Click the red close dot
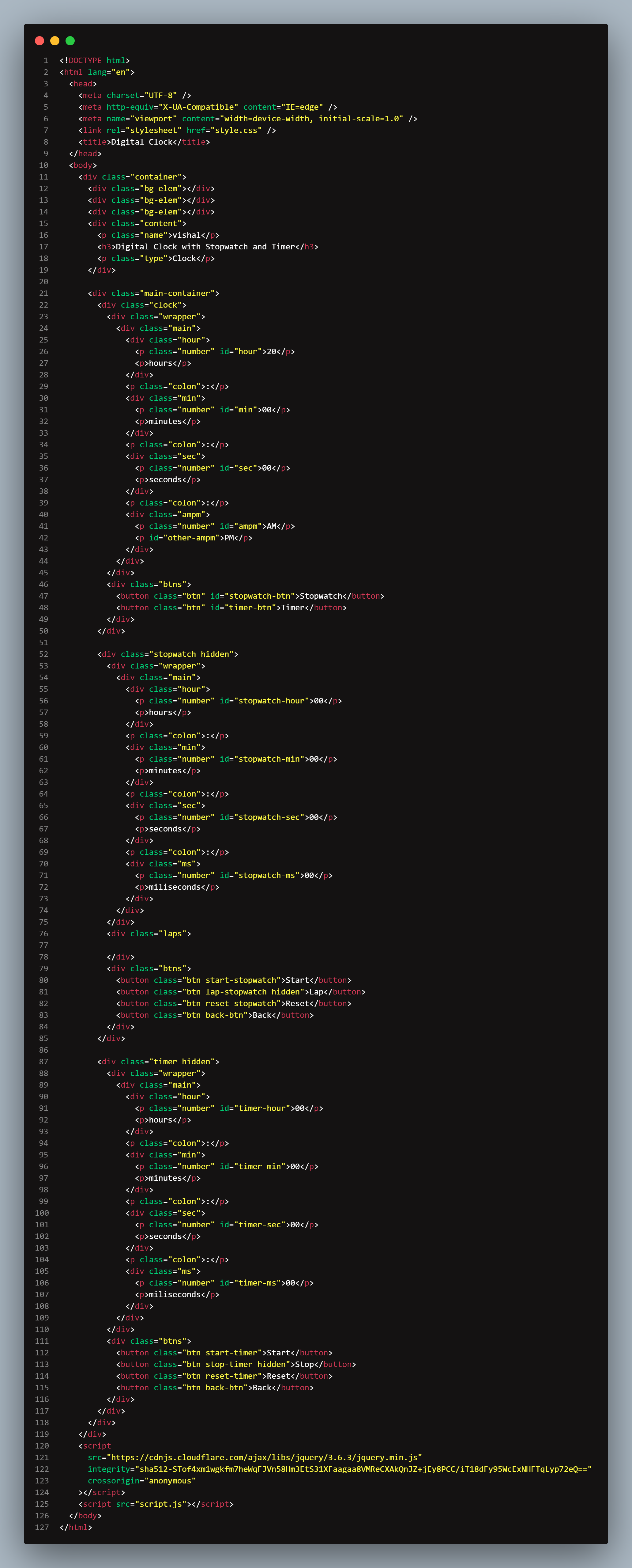This screenshot has height=1568, width=632. pyautogui.click(x=39, y=41)
